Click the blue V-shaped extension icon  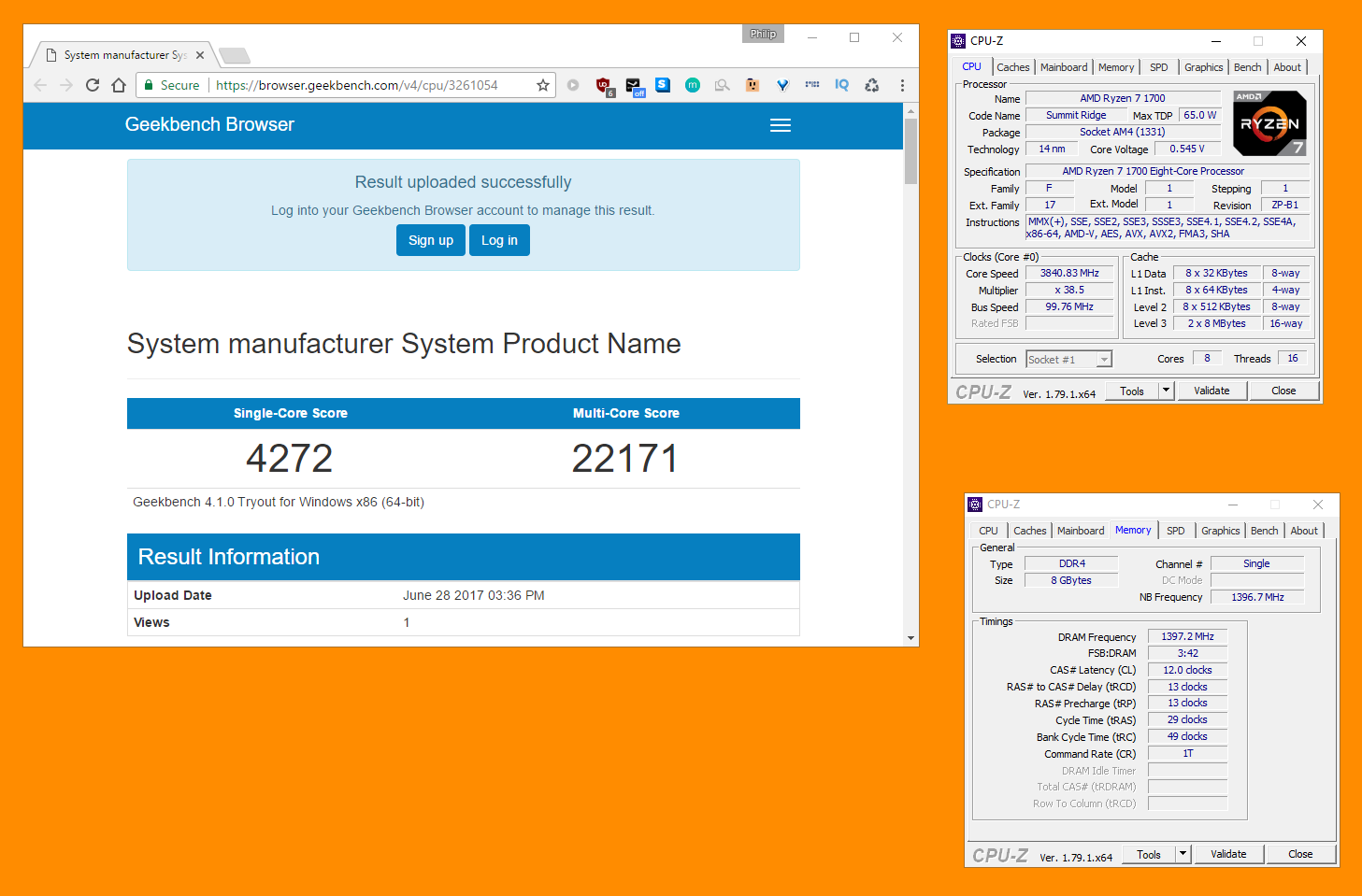[x=782, y=85]
